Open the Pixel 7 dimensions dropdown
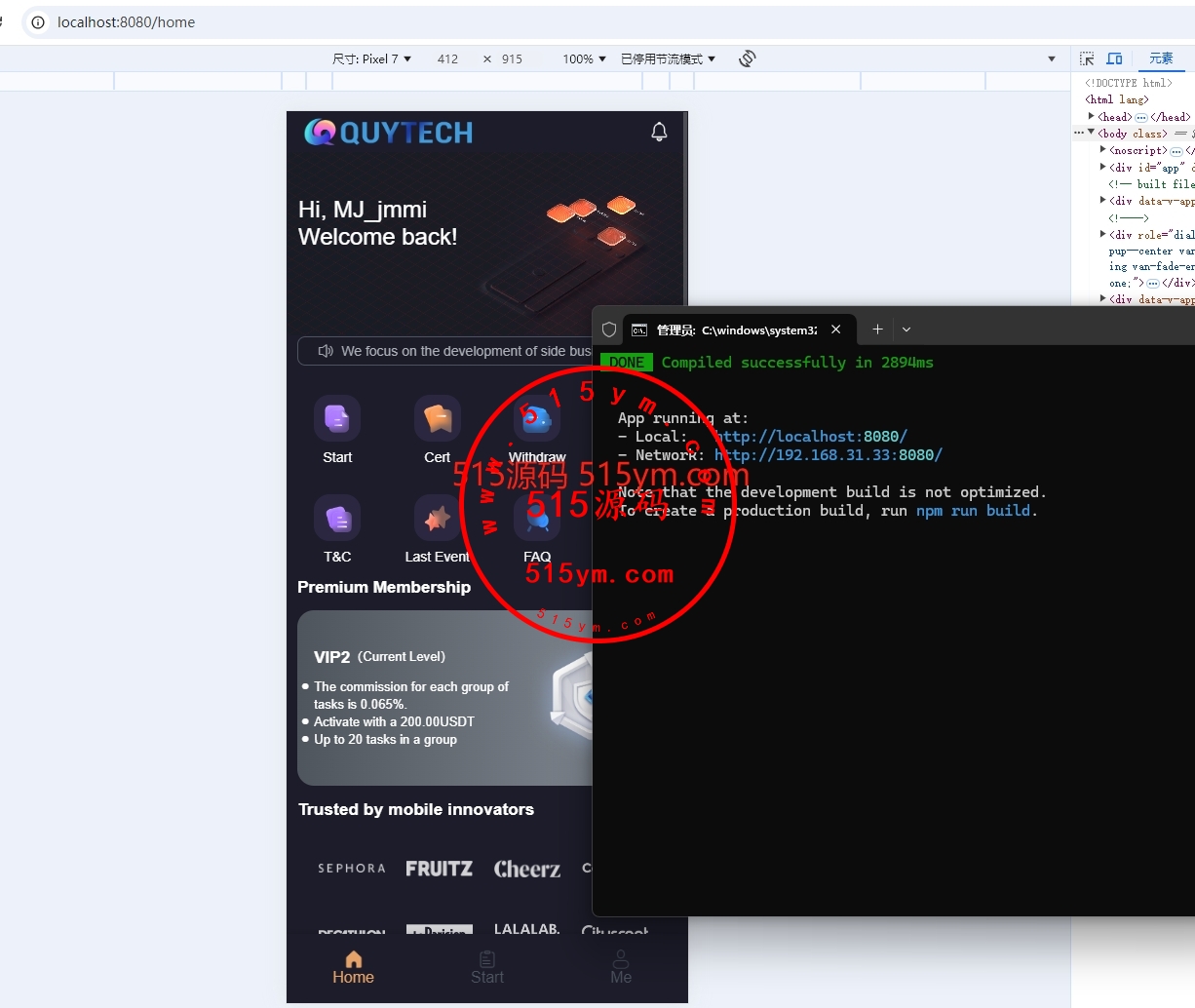Viewport: 1195px width, 1008px height. [371, 59]
